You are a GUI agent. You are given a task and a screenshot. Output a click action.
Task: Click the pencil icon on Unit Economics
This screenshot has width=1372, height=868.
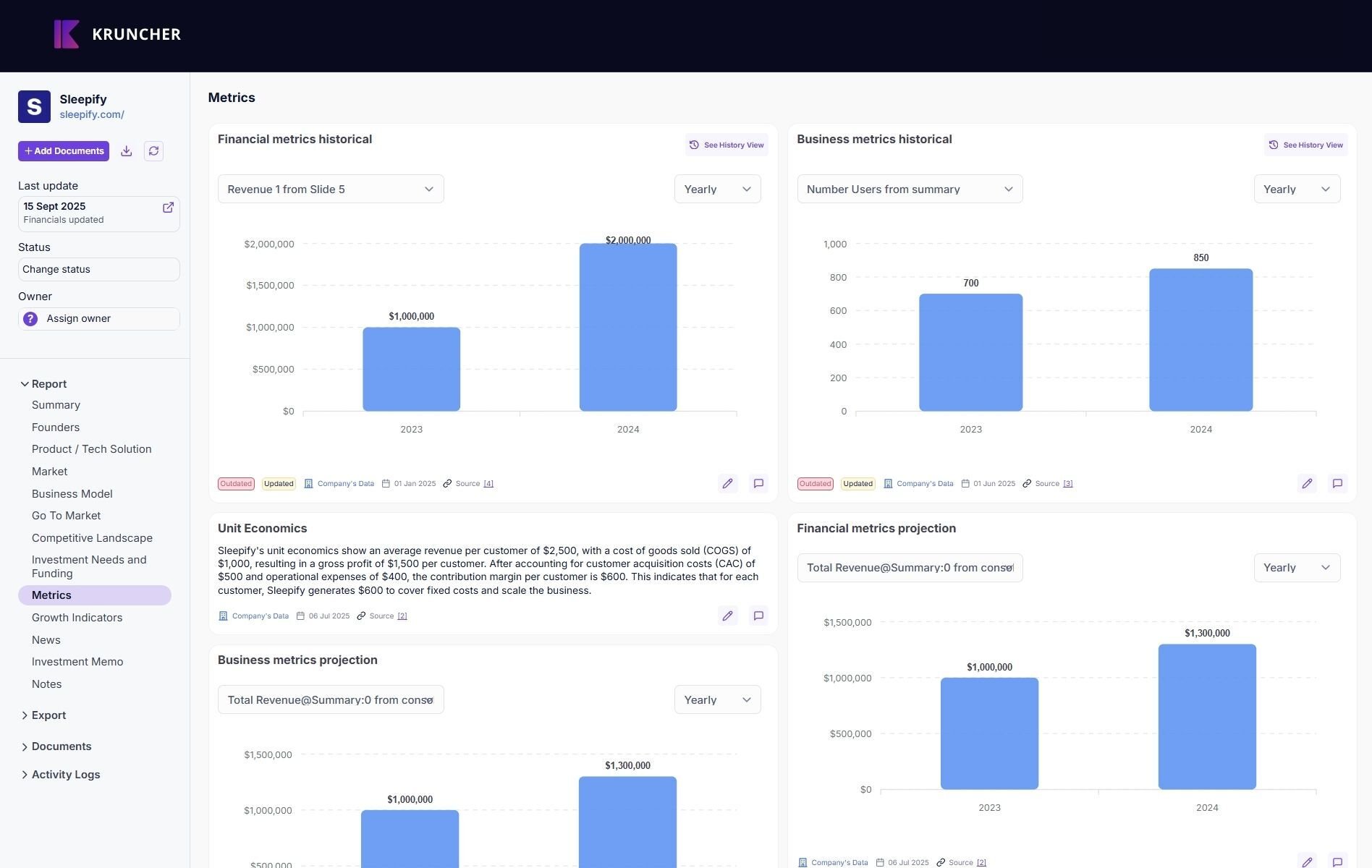(x=727, y=616)
